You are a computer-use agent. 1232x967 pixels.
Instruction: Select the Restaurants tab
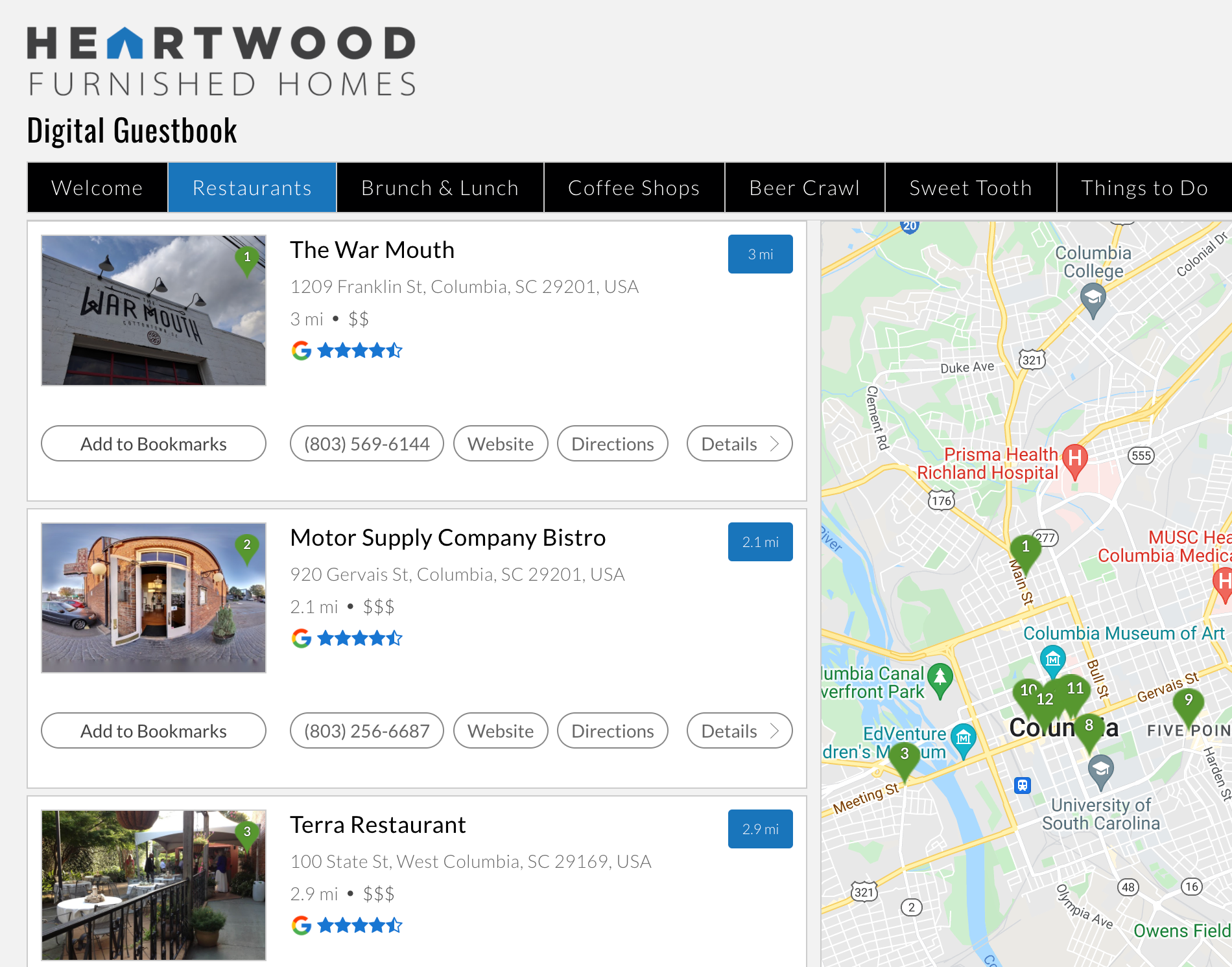click(252, 188)
